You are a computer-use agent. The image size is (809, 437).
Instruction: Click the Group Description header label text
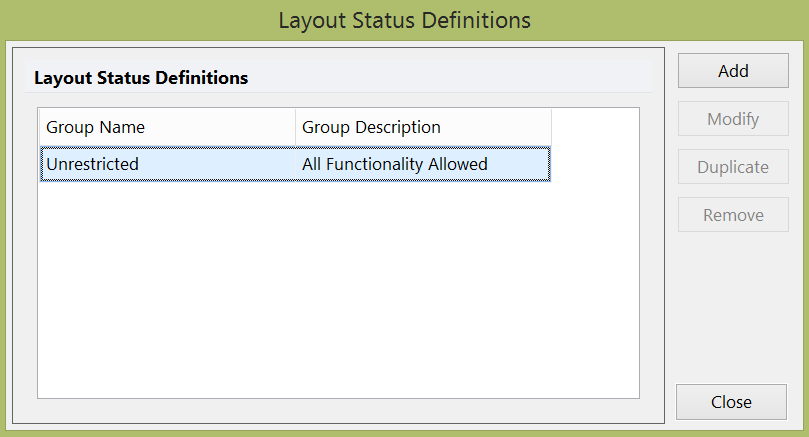(x=371, y=127)
